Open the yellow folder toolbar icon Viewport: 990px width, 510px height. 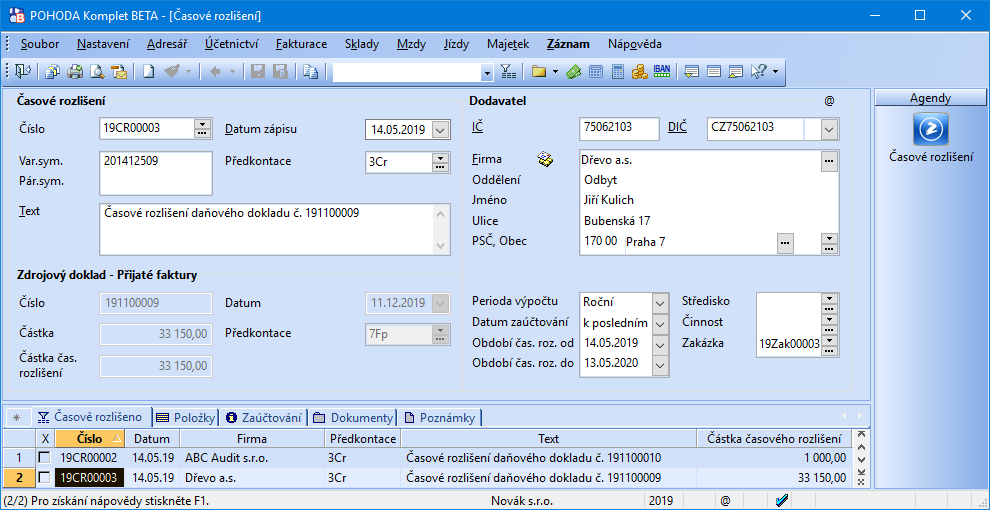[x=539, y=72]
